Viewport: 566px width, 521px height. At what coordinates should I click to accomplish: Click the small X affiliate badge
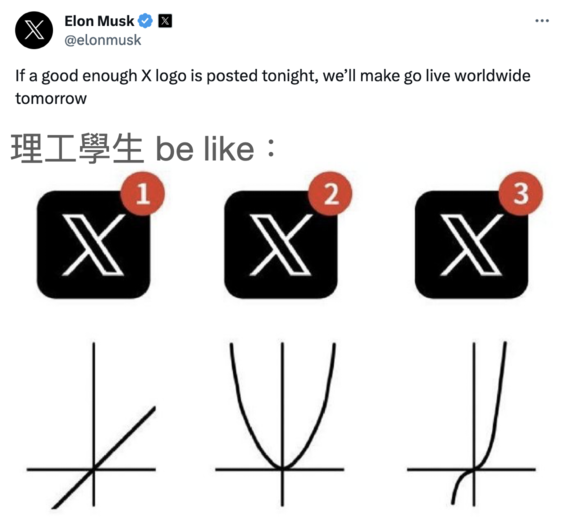click(165, 21)
